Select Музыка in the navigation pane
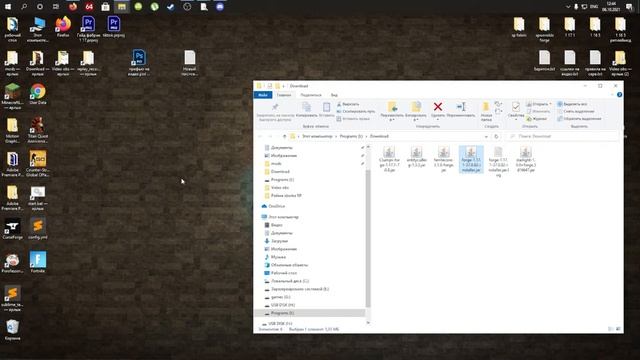The height and width of the screenshot is (360, 640). pos(278,257)
